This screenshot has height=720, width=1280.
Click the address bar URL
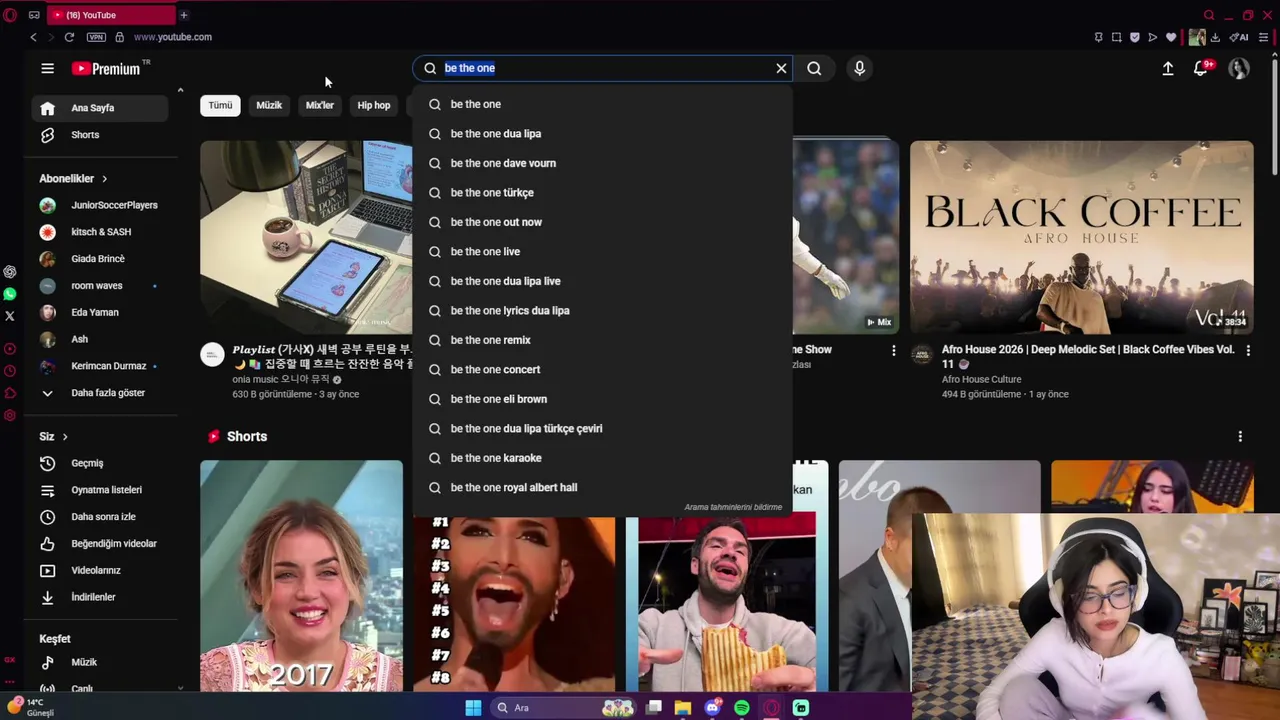click(173, 37)
